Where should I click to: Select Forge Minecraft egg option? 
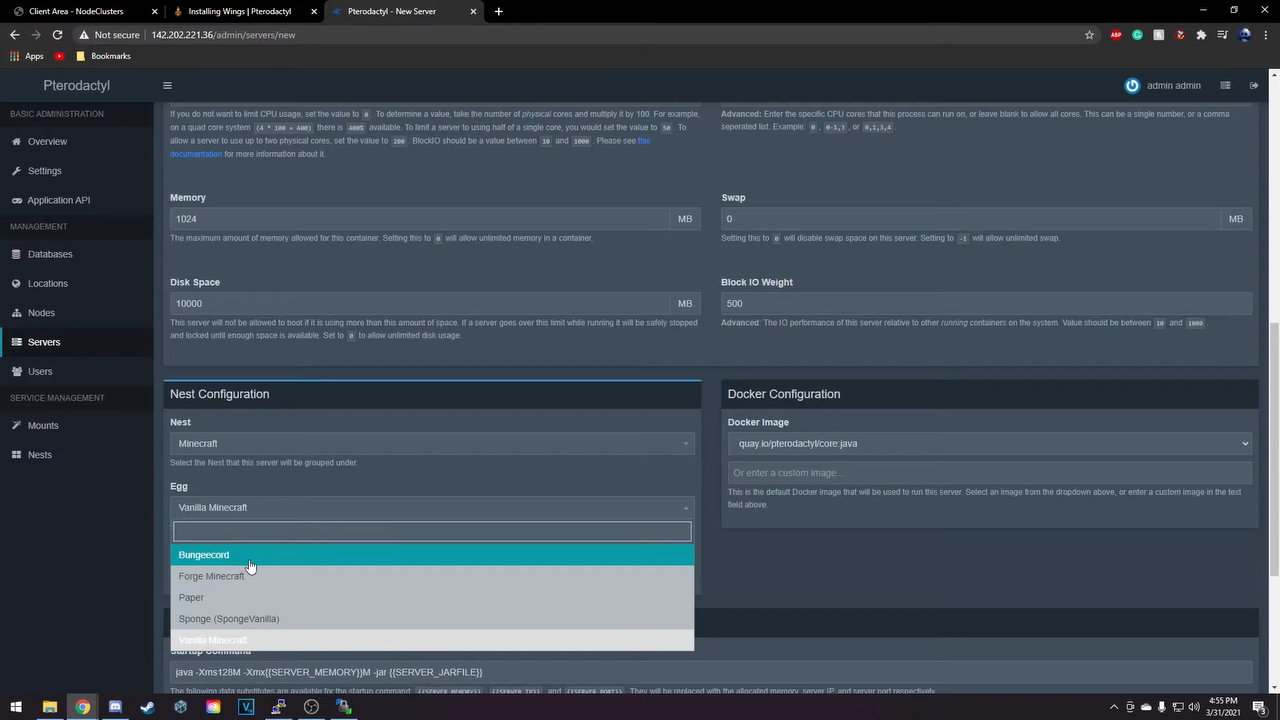click(432, 576)
